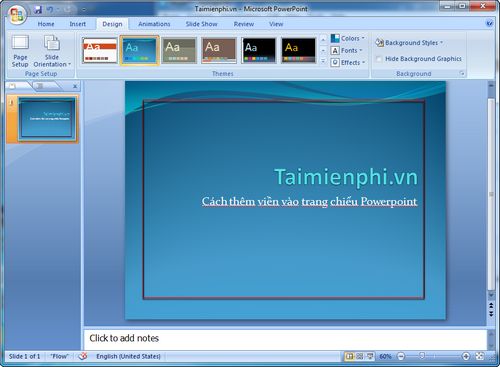This screenshot has height=367, width=500.
Task: Select slide 1 thumbnail in the pane
Action: tap(46, 118)
